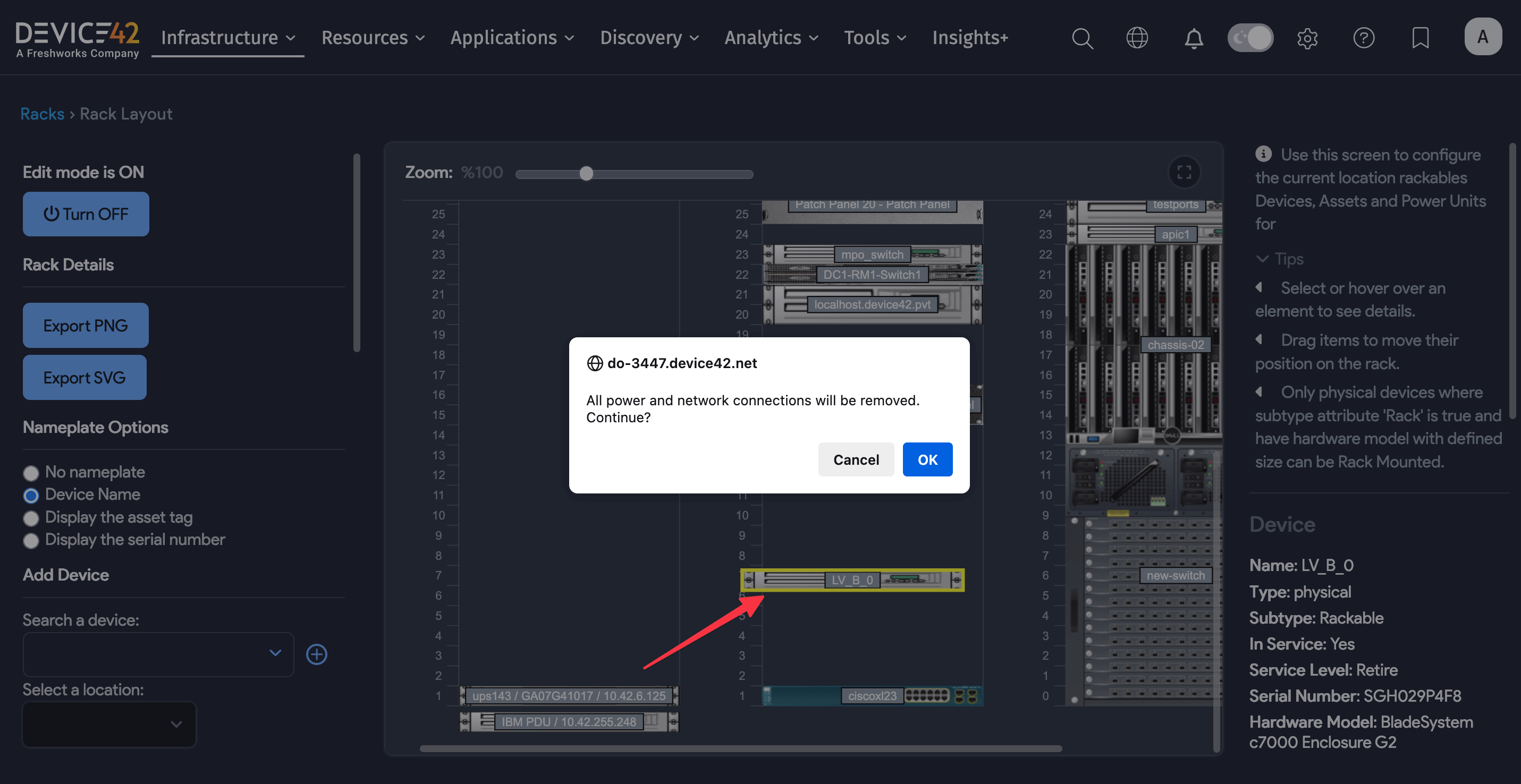The image size is (1521, 784).
Task: Open the Select a location dropdown
Action: click(109, 724)
